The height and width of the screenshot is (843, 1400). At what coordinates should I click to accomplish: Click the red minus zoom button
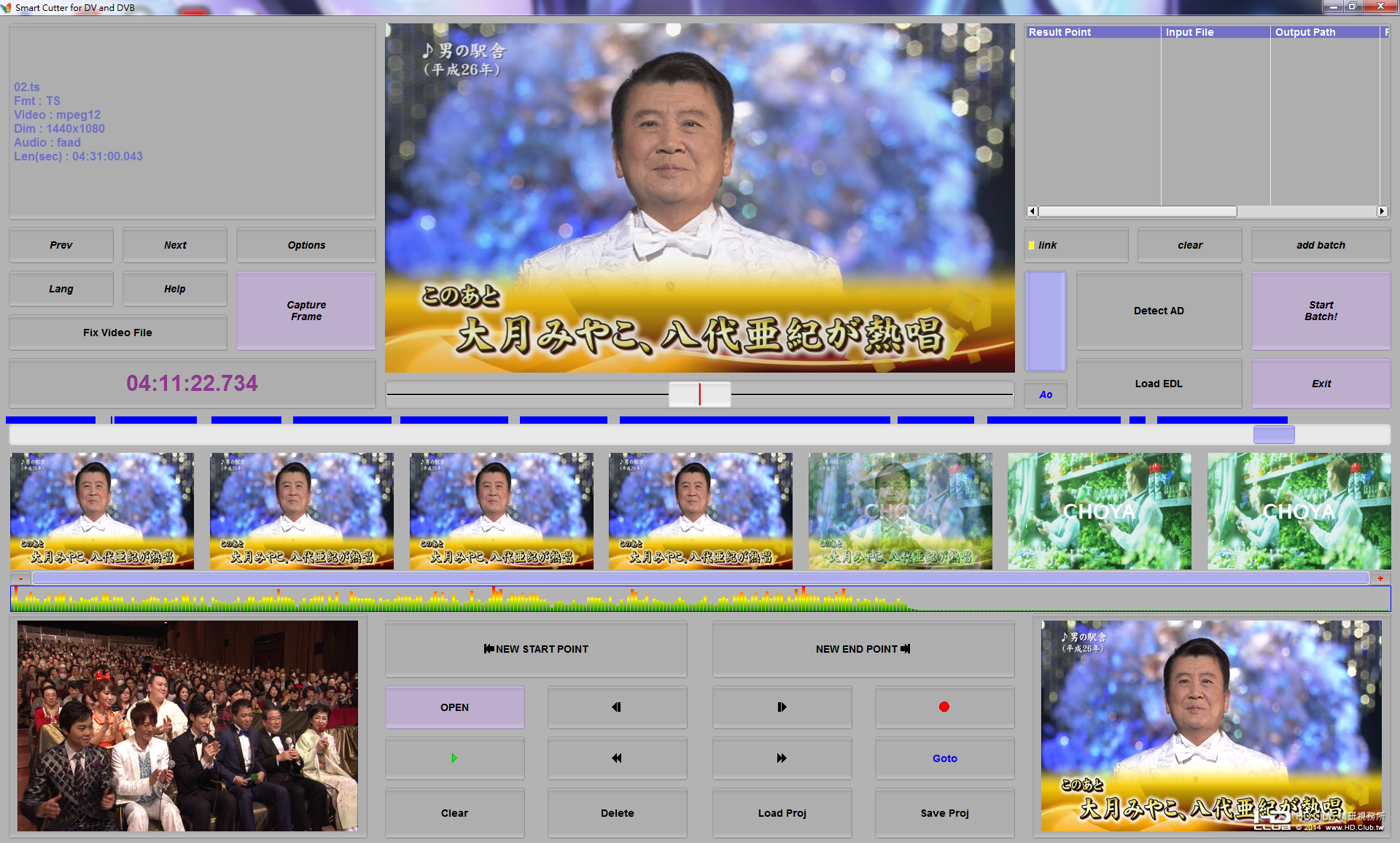(x=21, y=578)
